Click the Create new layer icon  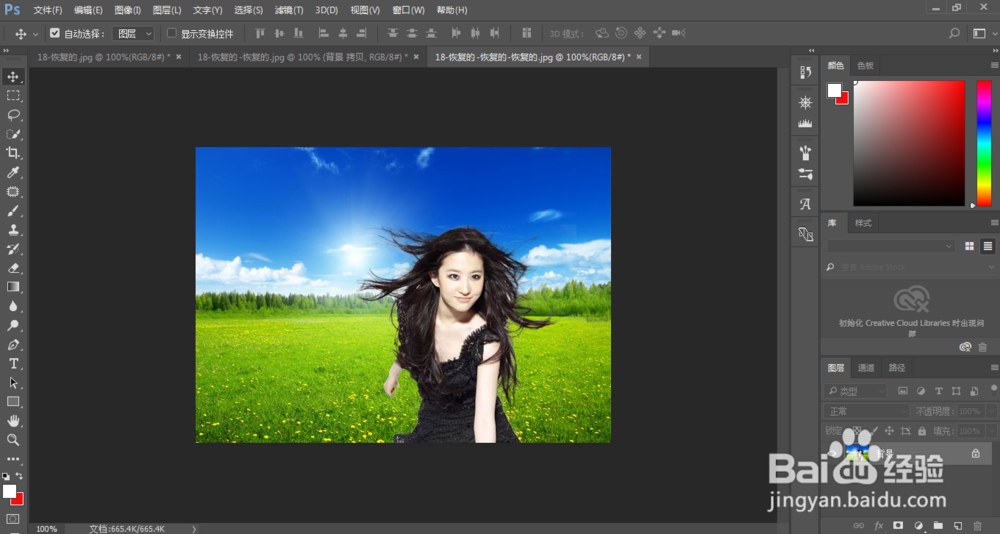coord(957,525)
